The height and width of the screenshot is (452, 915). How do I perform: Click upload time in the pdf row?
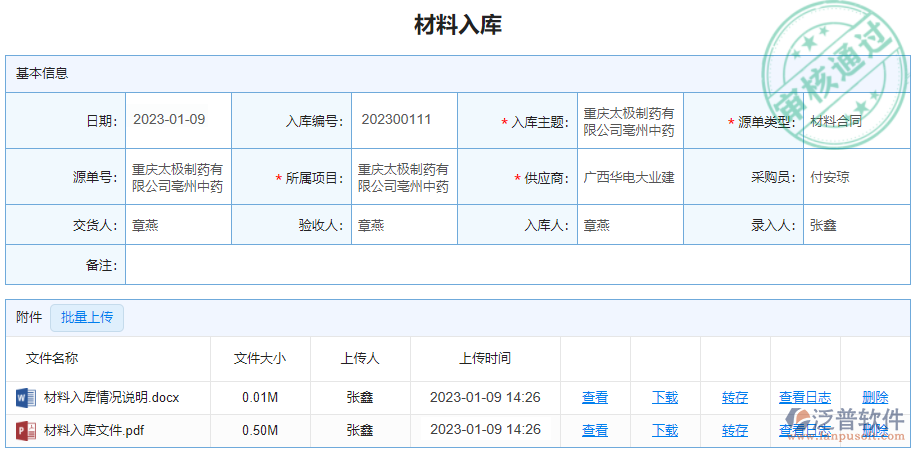[x=485, y=430]
